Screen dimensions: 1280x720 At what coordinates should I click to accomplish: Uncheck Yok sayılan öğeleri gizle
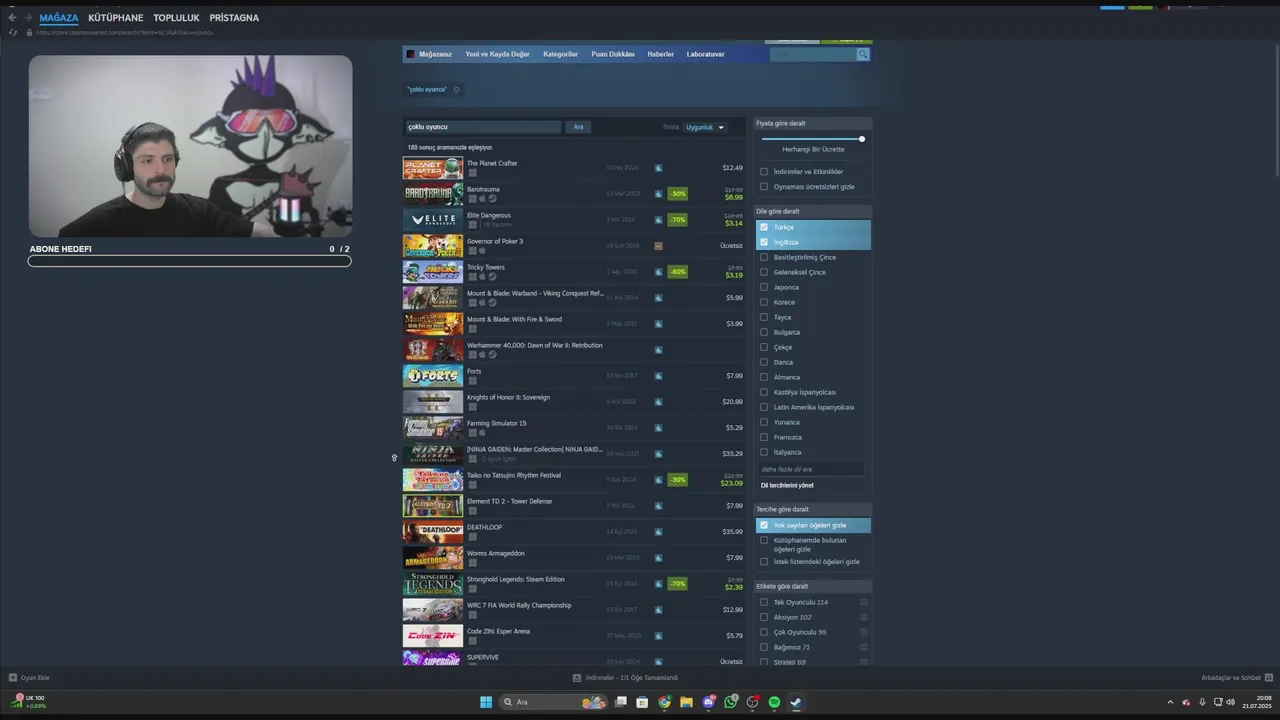(764, 525)
